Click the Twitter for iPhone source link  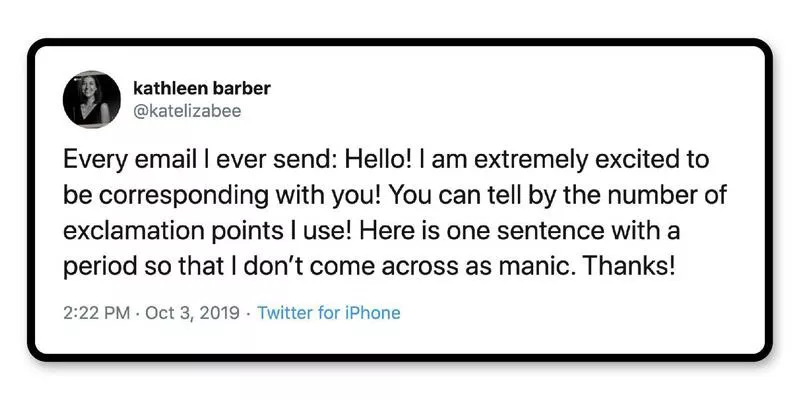tap(329, 313)
